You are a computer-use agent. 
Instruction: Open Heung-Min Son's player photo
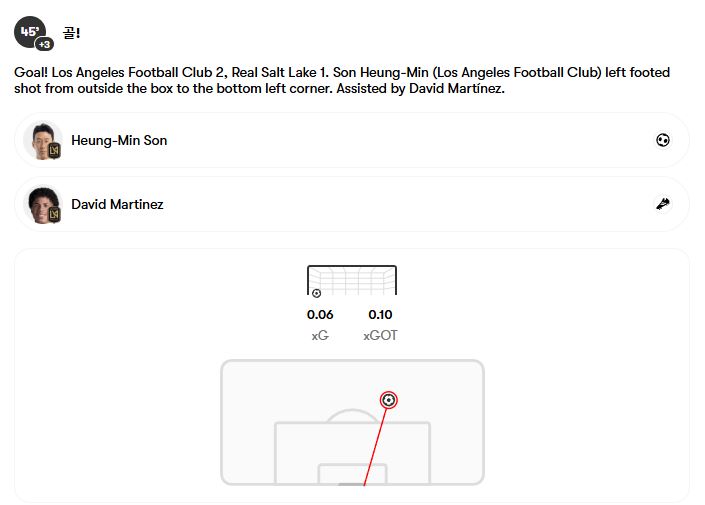tap(41, 140)
